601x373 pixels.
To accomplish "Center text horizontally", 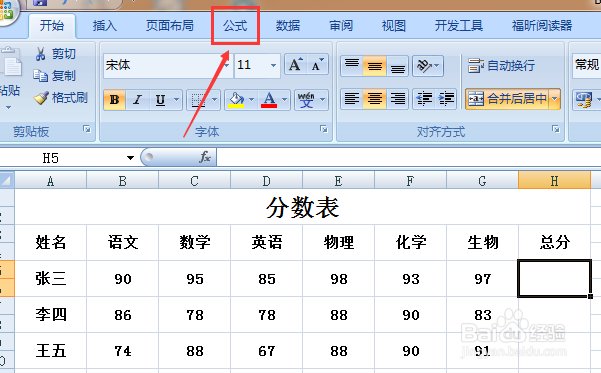I will coord(374,99).
